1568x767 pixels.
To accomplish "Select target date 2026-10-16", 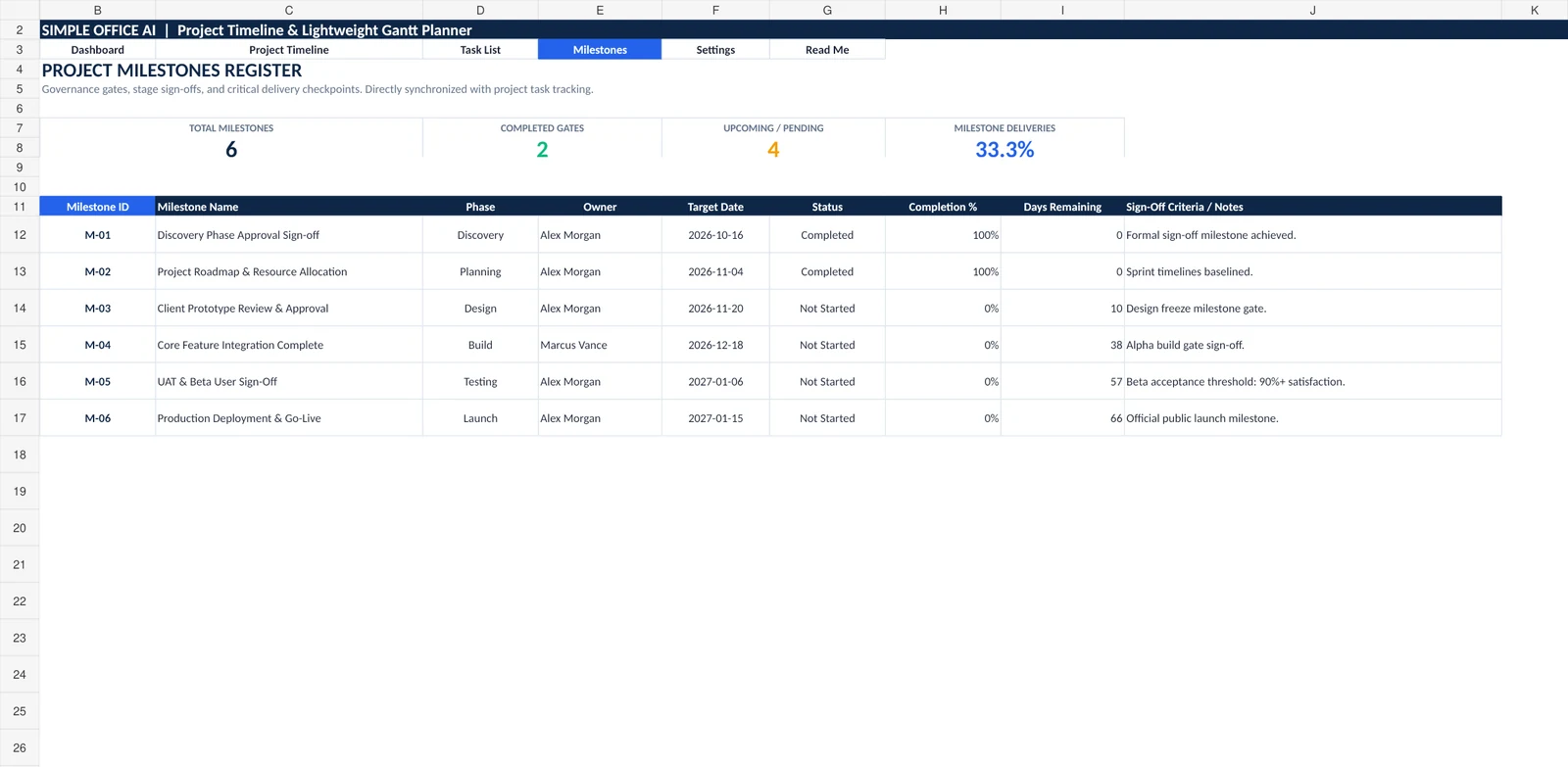I will (x=715, y=235).
